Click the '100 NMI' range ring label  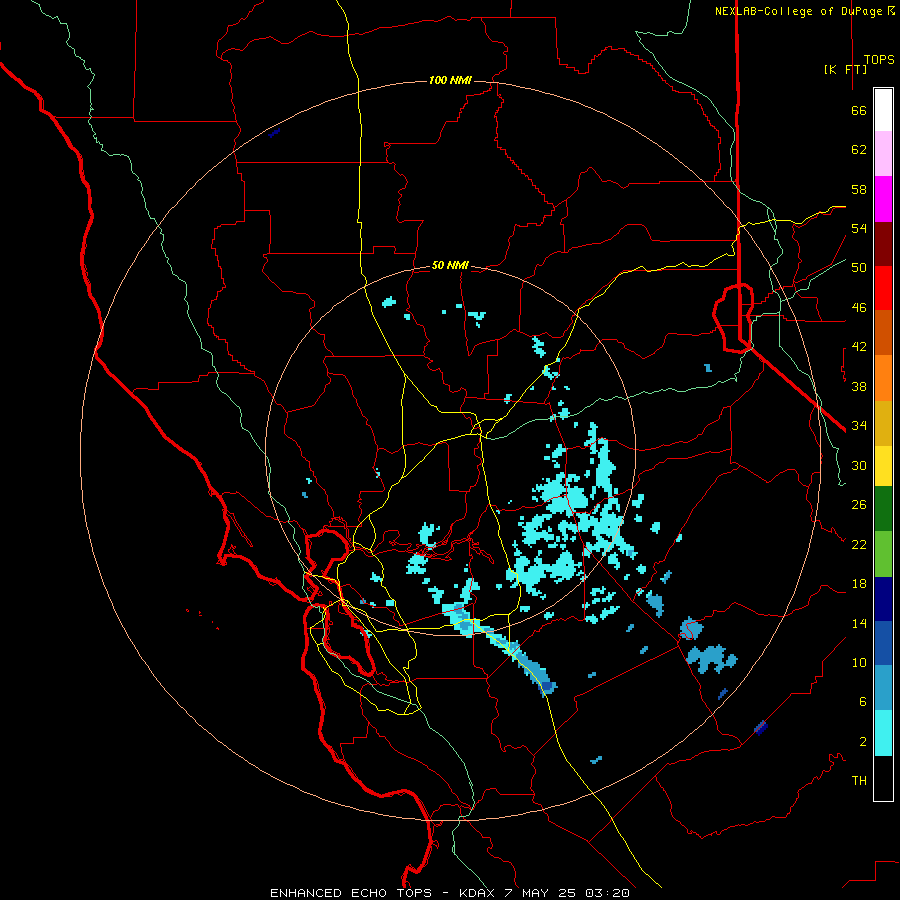[450, 80]
